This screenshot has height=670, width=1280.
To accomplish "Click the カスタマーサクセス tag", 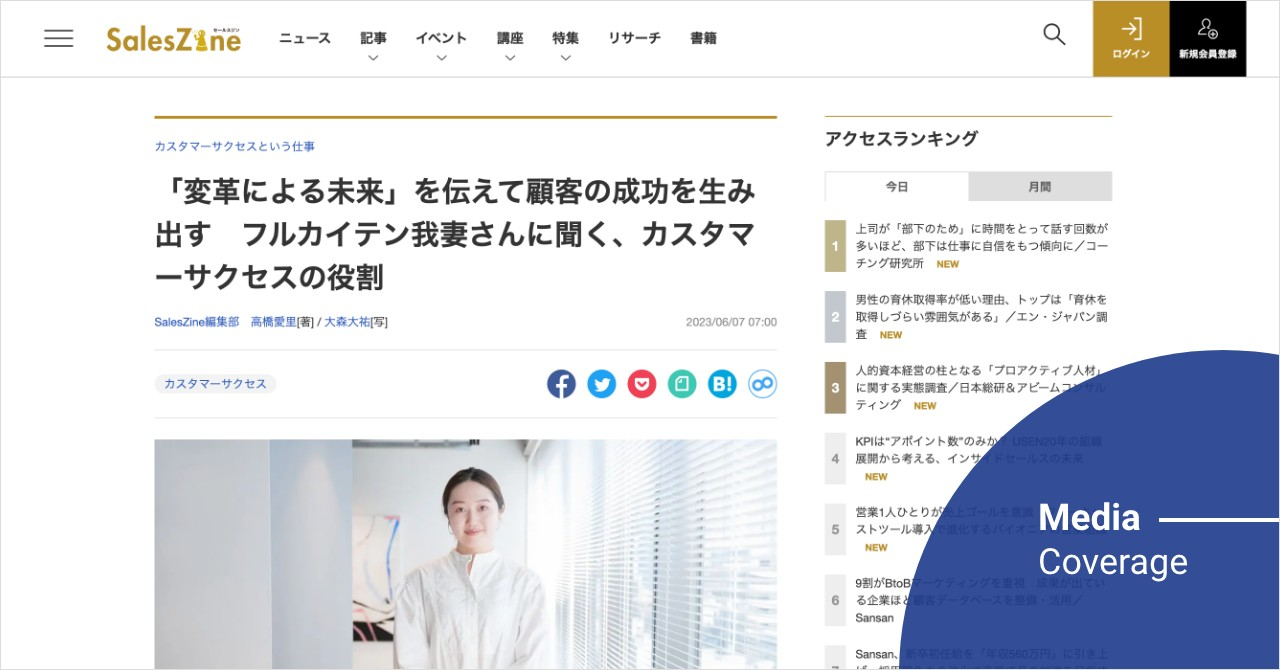I will point(215,384).
